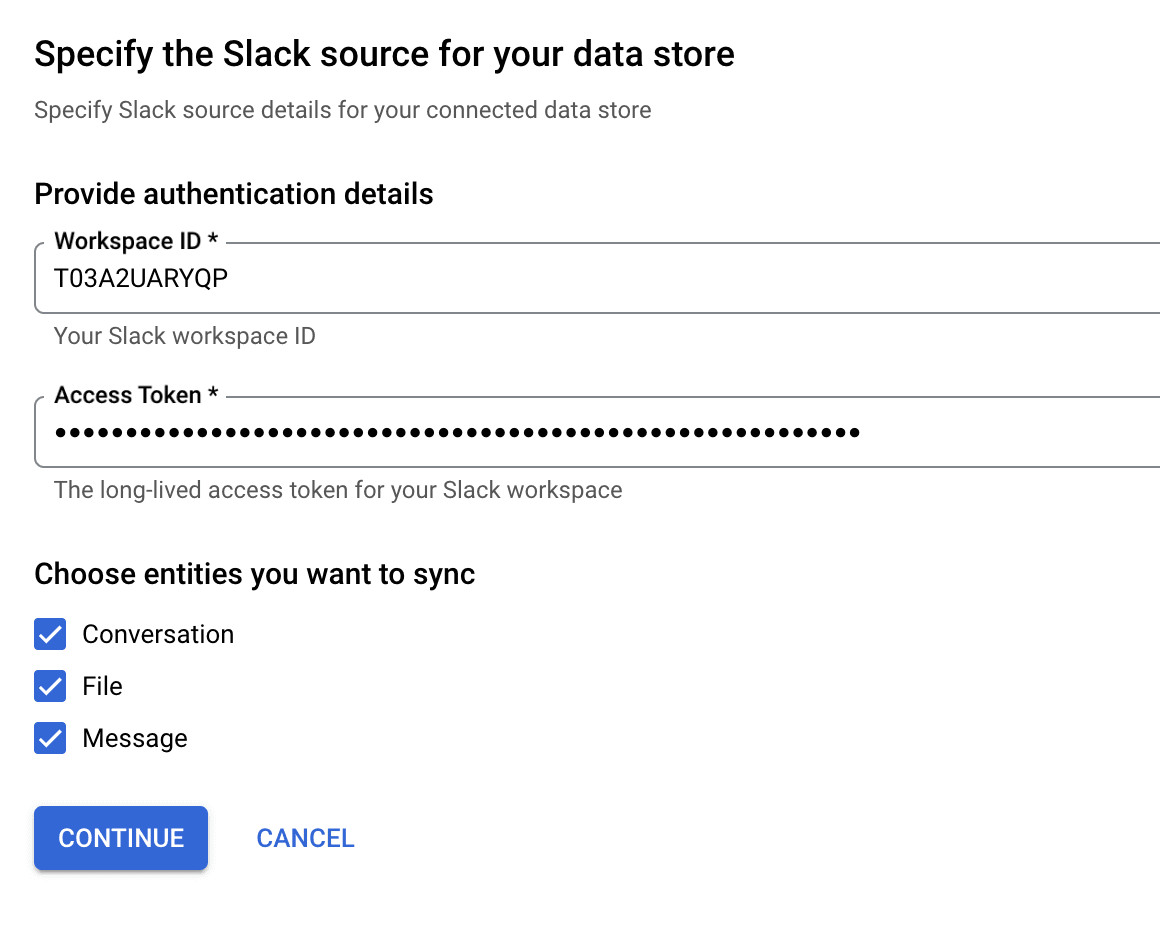The image size is (1160, 930).
Task: Uncheck the Message sync option
Action: coord(49,738)
